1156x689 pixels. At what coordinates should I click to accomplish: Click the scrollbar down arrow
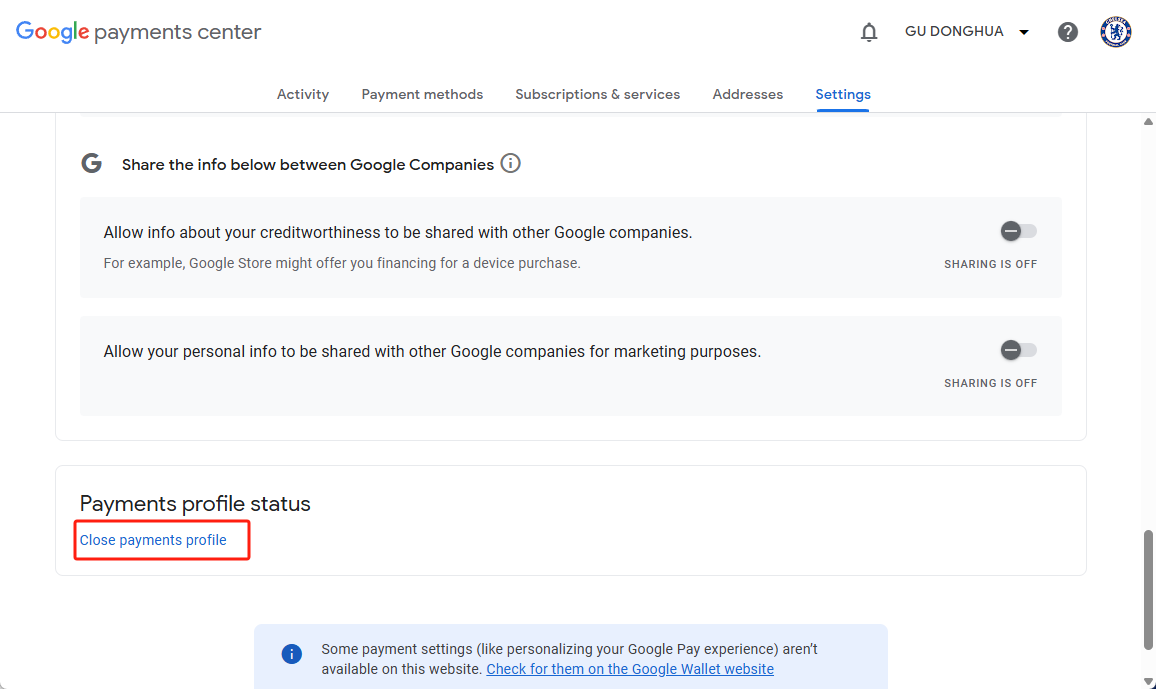[1148, 680]
